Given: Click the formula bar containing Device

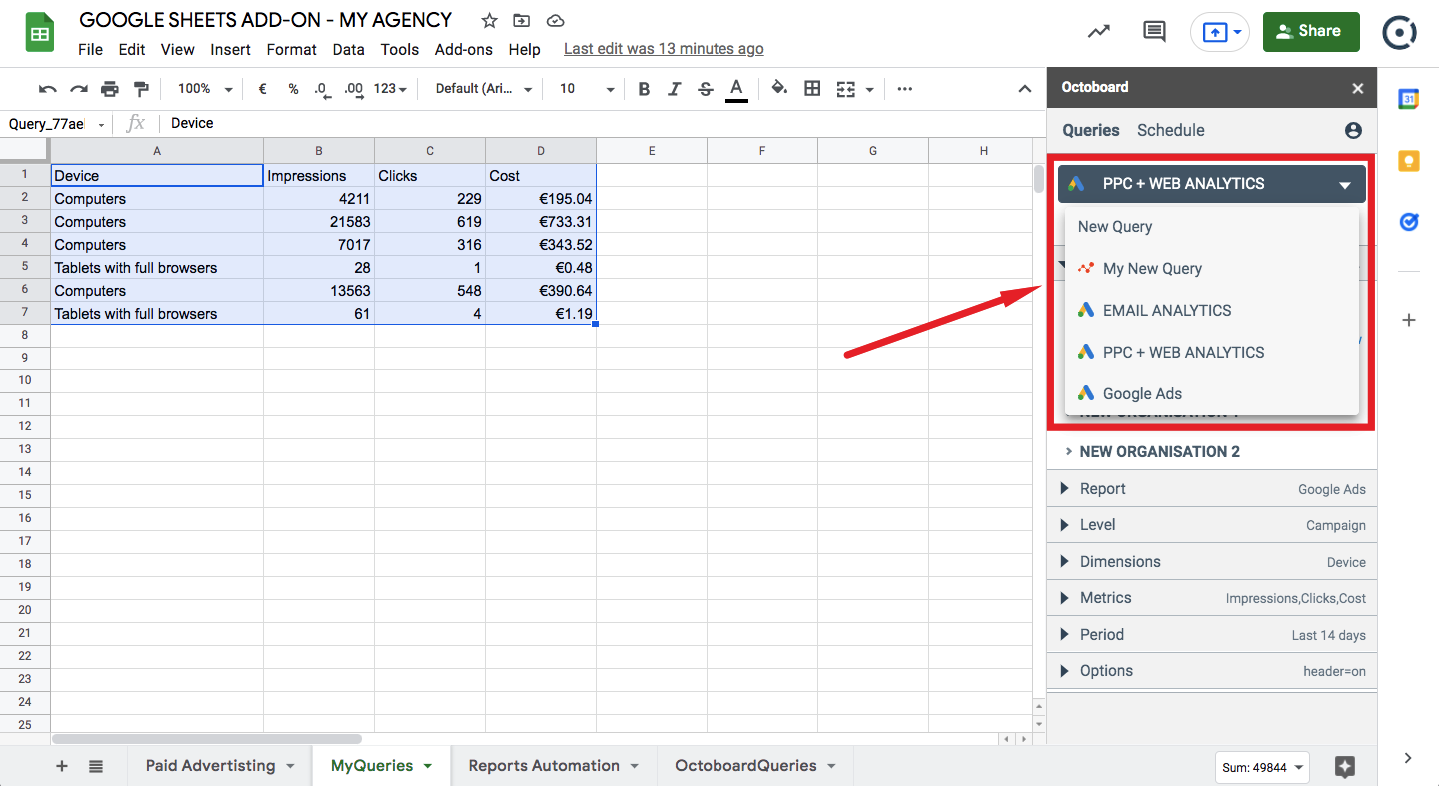Looking at the screenshot, I should point(600,123).
